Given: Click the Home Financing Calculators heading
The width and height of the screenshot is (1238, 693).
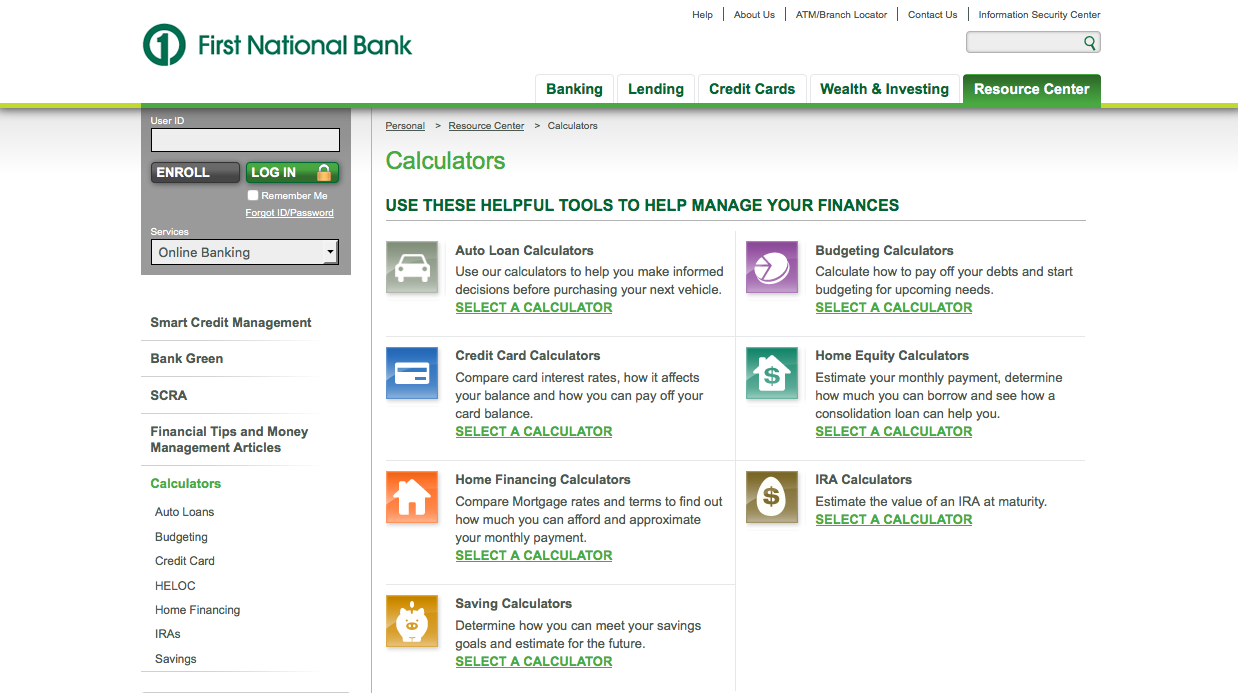Looking at the screenshot, I should [543, 480].
